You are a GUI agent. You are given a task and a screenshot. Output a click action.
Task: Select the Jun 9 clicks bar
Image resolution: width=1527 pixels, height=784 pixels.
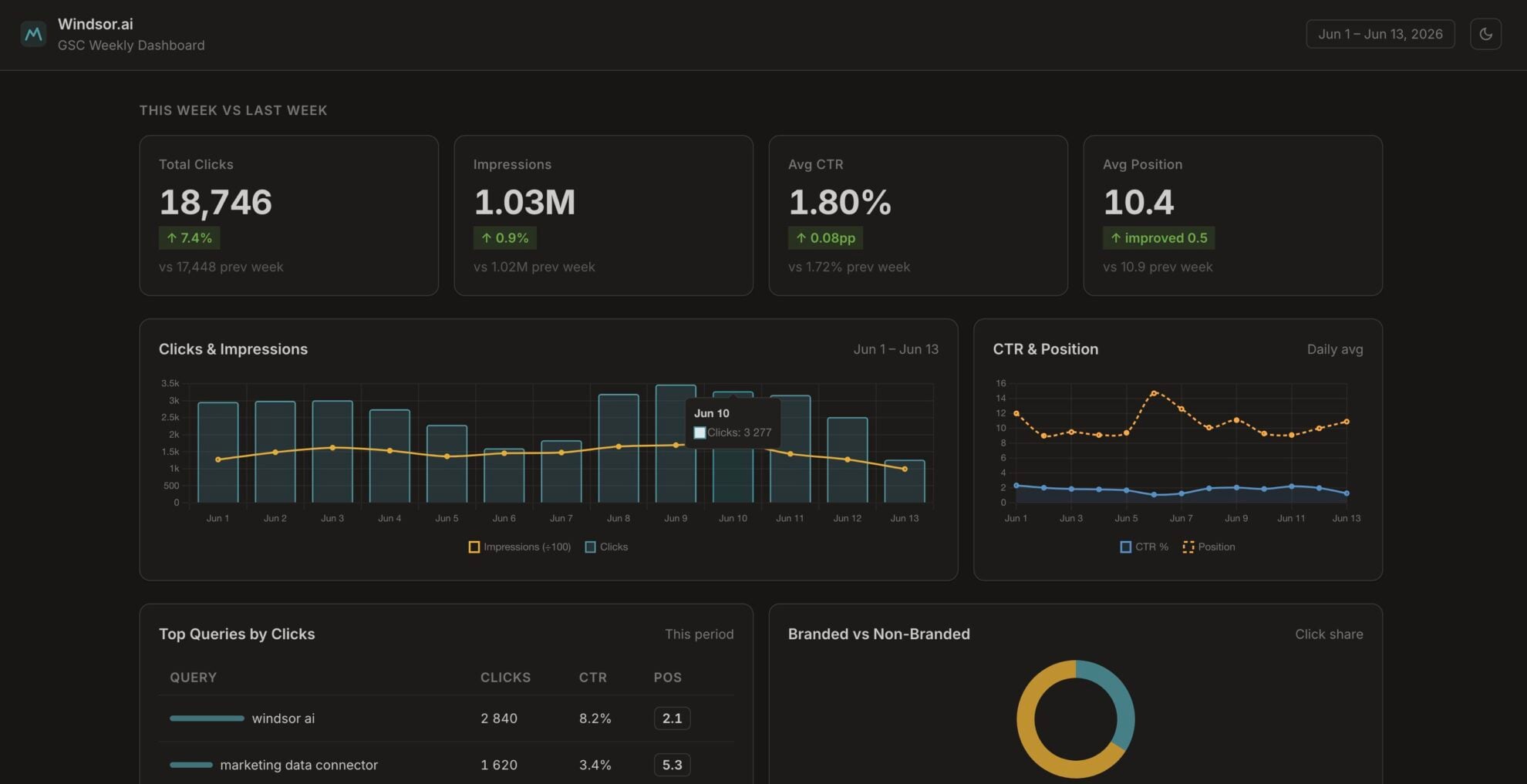[676, 444]
